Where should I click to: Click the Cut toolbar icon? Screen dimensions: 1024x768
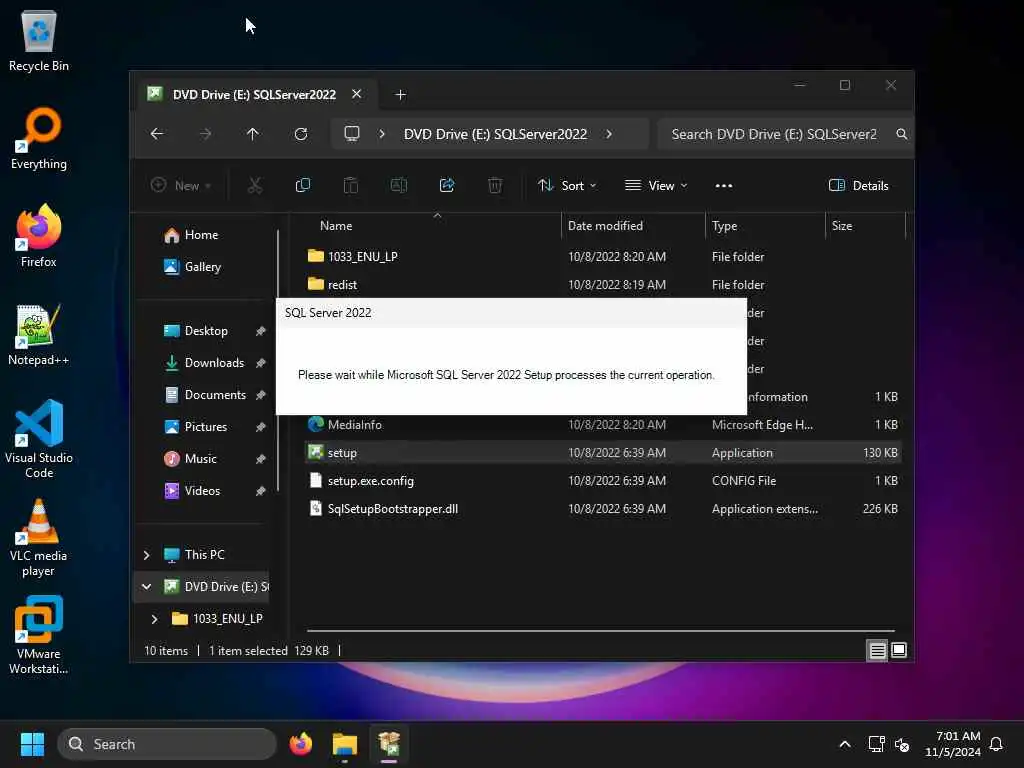(x=255, y=185)
